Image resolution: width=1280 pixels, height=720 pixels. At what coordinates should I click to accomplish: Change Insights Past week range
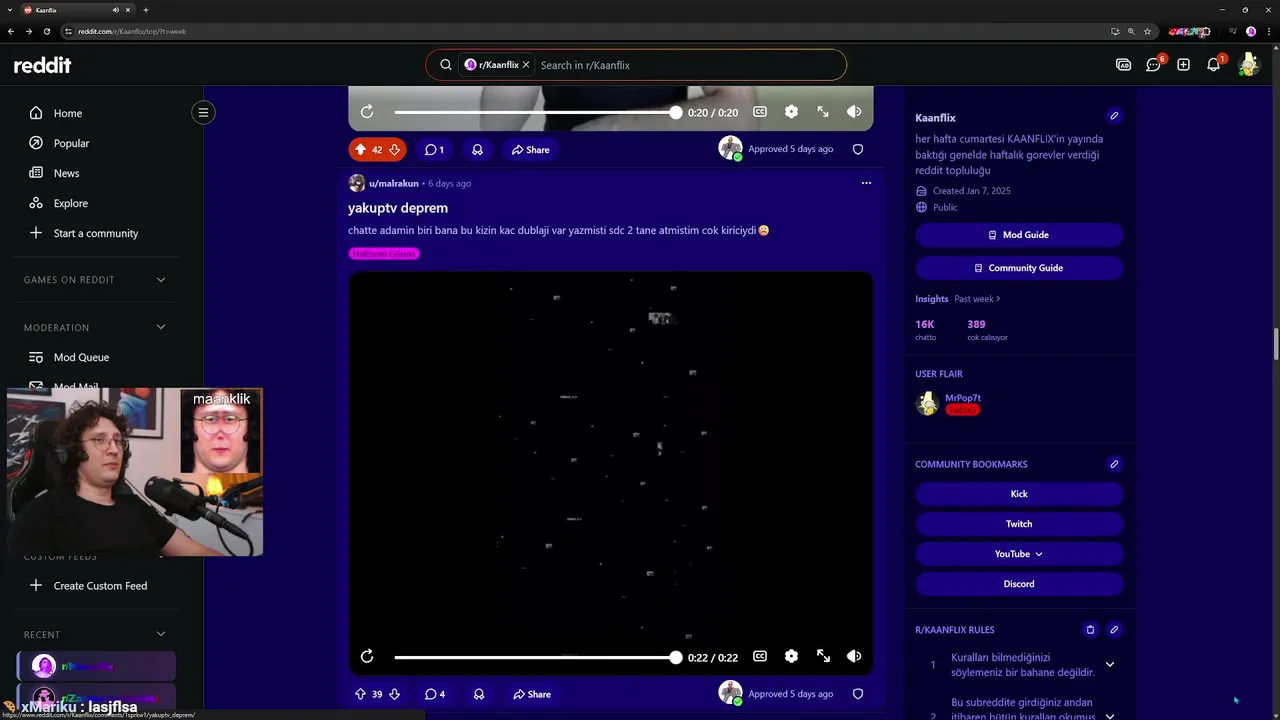[977, 299]
